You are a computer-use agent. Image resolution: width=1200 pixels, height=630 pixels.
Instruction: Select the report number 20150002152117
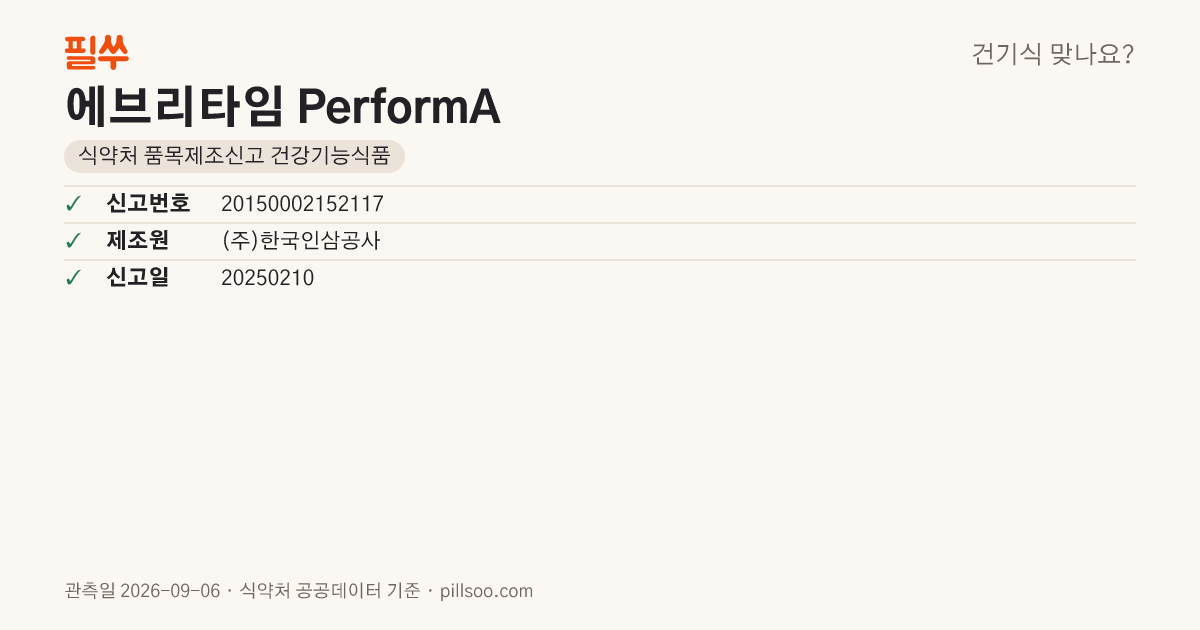point(302,204)
